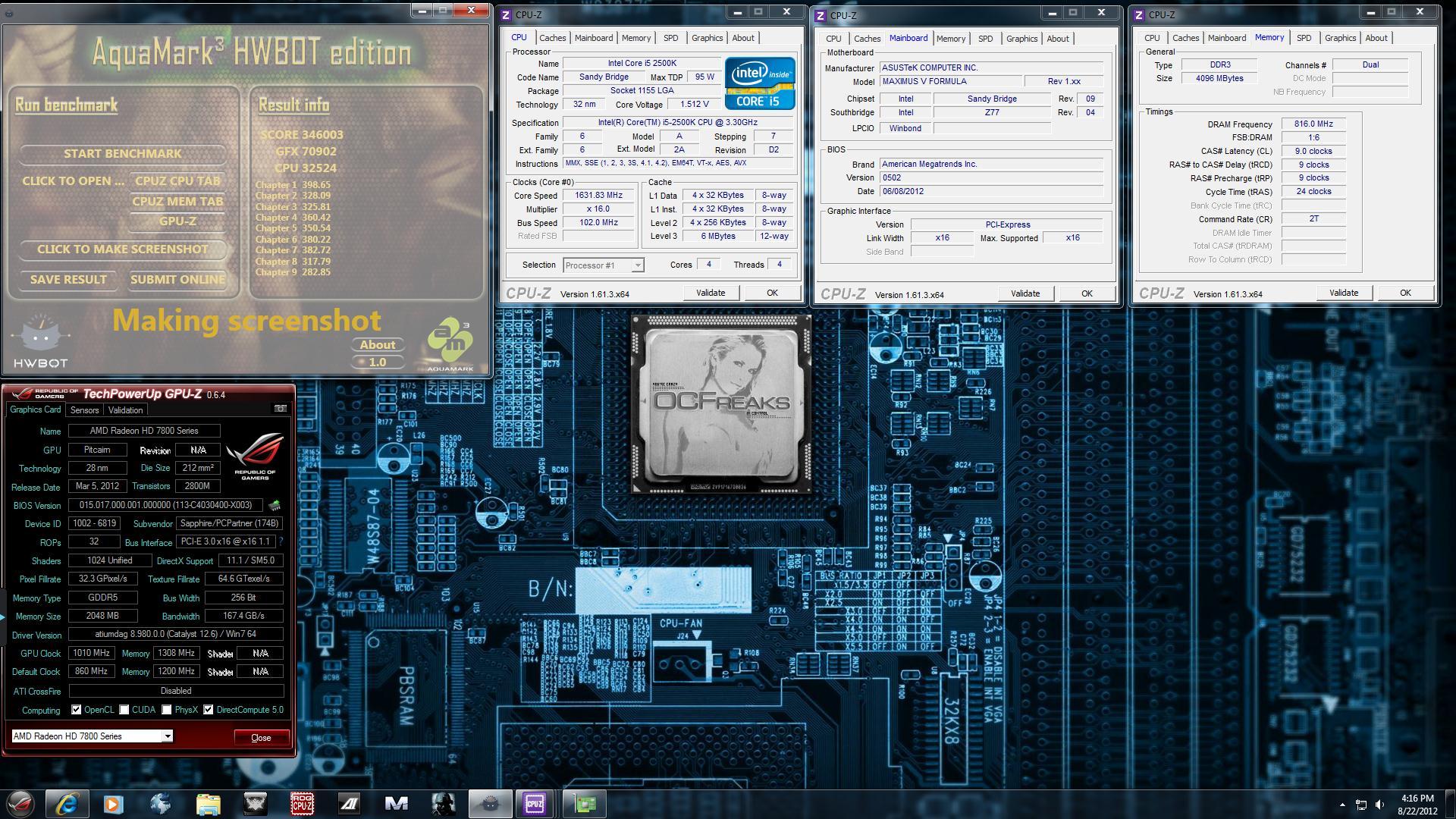Screen dimensions: 1456x819
Task: Open the GPU-Z graphics card taskbar icon
Action: click(584, 803)
